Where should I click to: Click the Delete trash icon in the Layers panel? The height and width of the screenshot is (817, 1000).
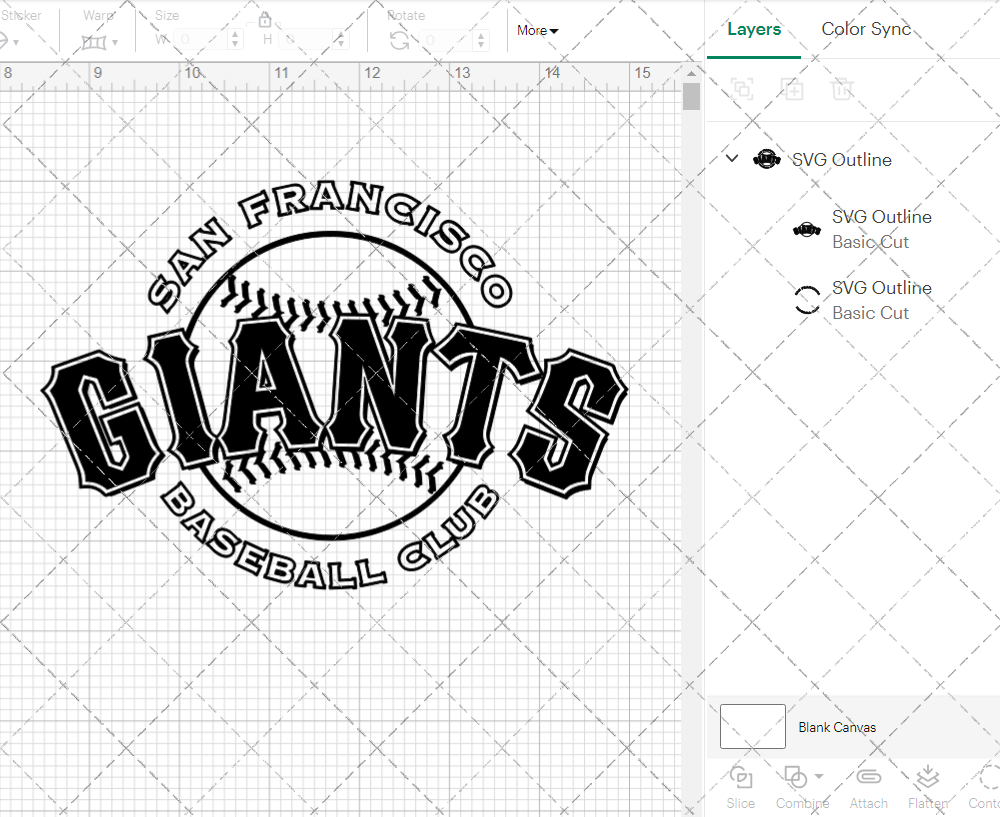point(841,89)
